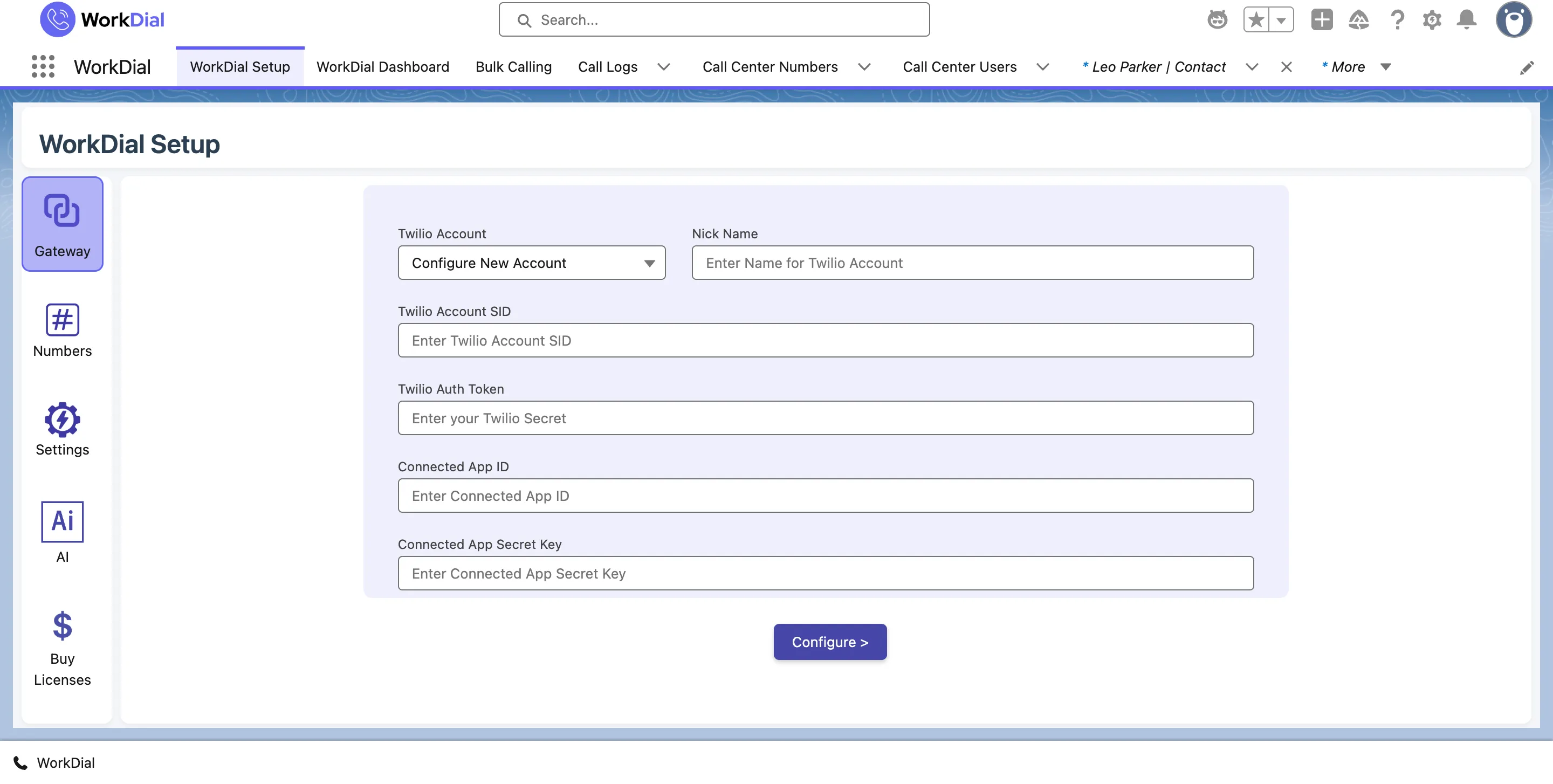The height and width of the screenshot is (784, 1553).
Task: Click the WorkDial Setup heading
Action: point(129,144)
